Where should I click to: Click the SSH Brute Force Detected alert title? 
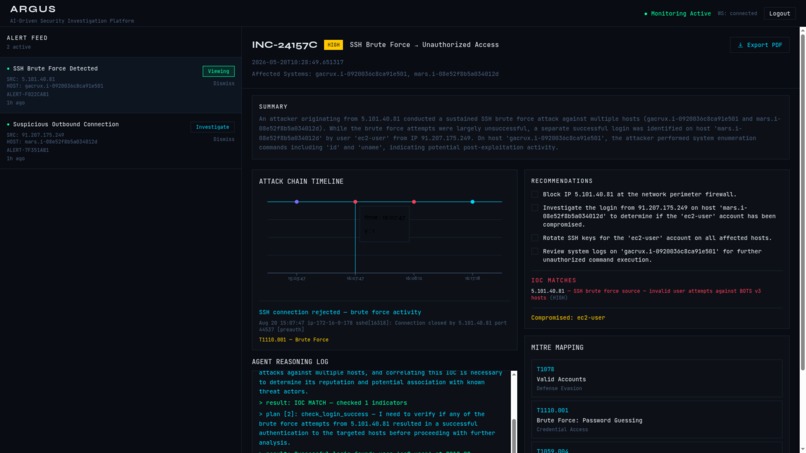pyautogui.click(x=55, y=68)
